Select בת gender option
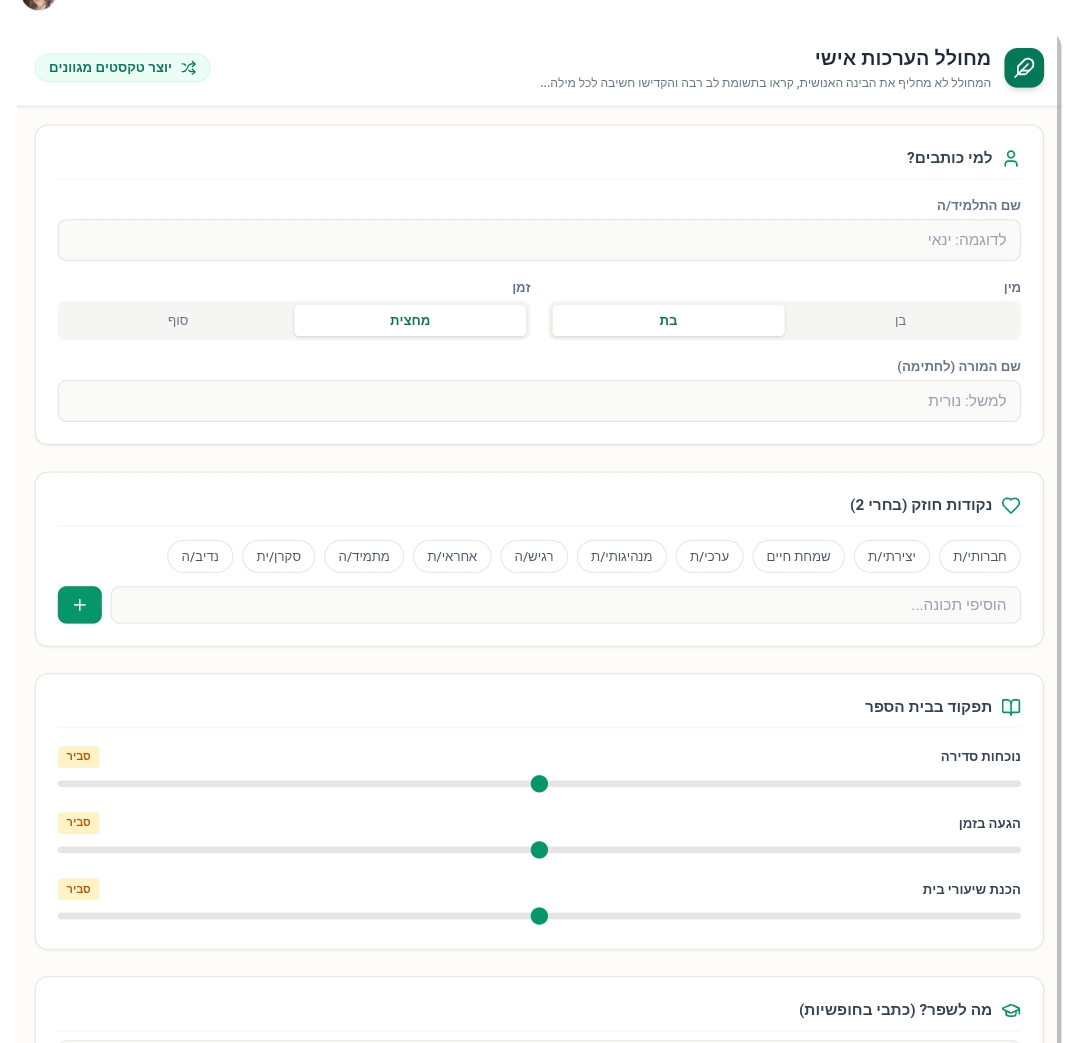 [668, 321]
